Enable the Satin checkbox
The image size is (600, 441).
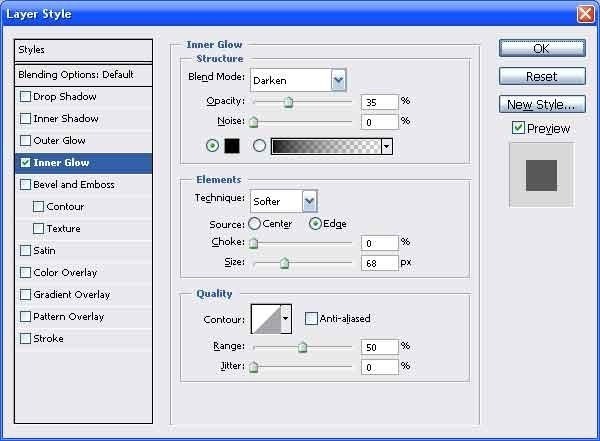(25, 251)
